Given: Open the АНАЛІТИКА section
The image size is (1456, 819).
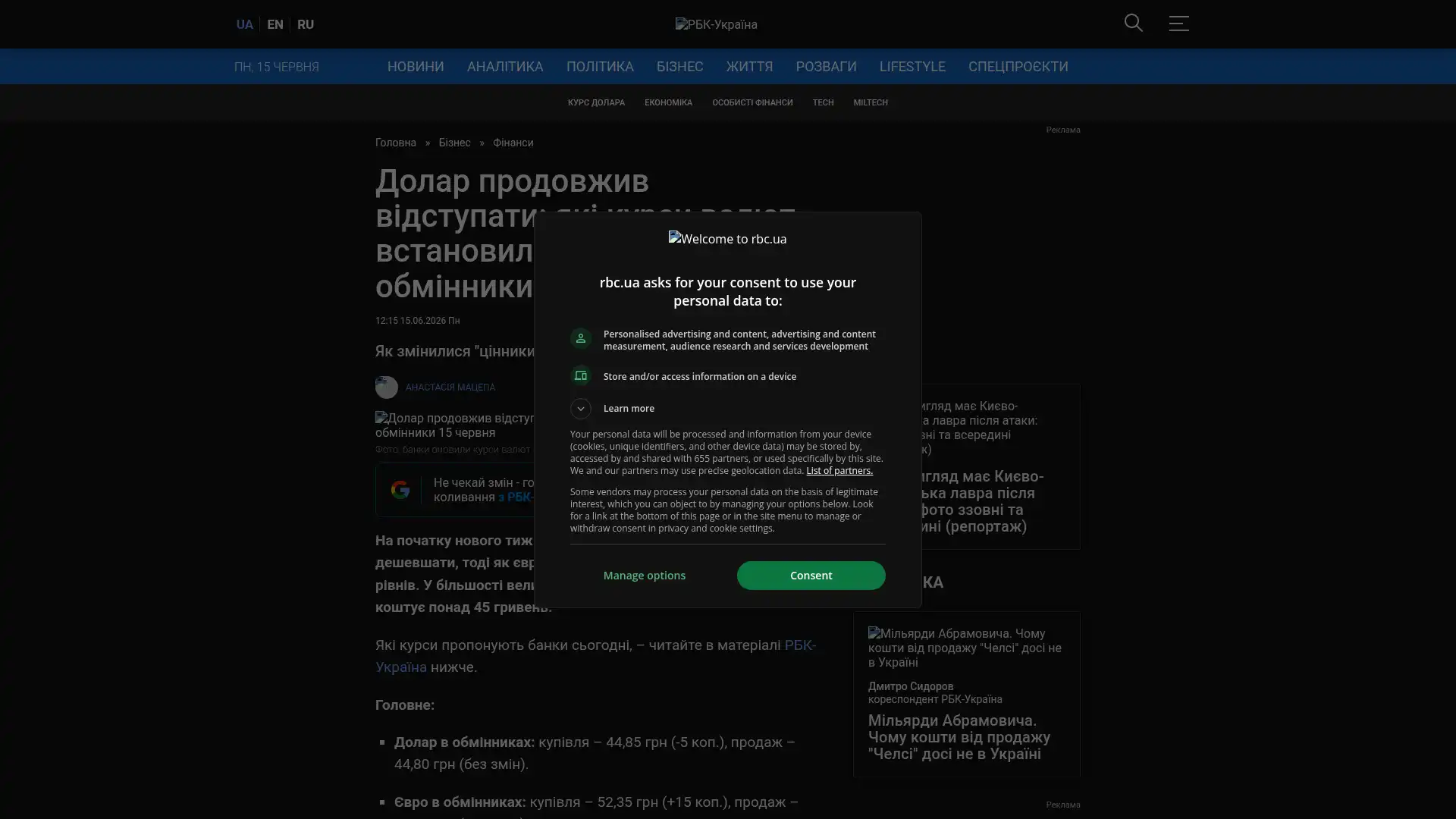Looking at the screenshot, I should pyautogui.click(x=505, y=67).
